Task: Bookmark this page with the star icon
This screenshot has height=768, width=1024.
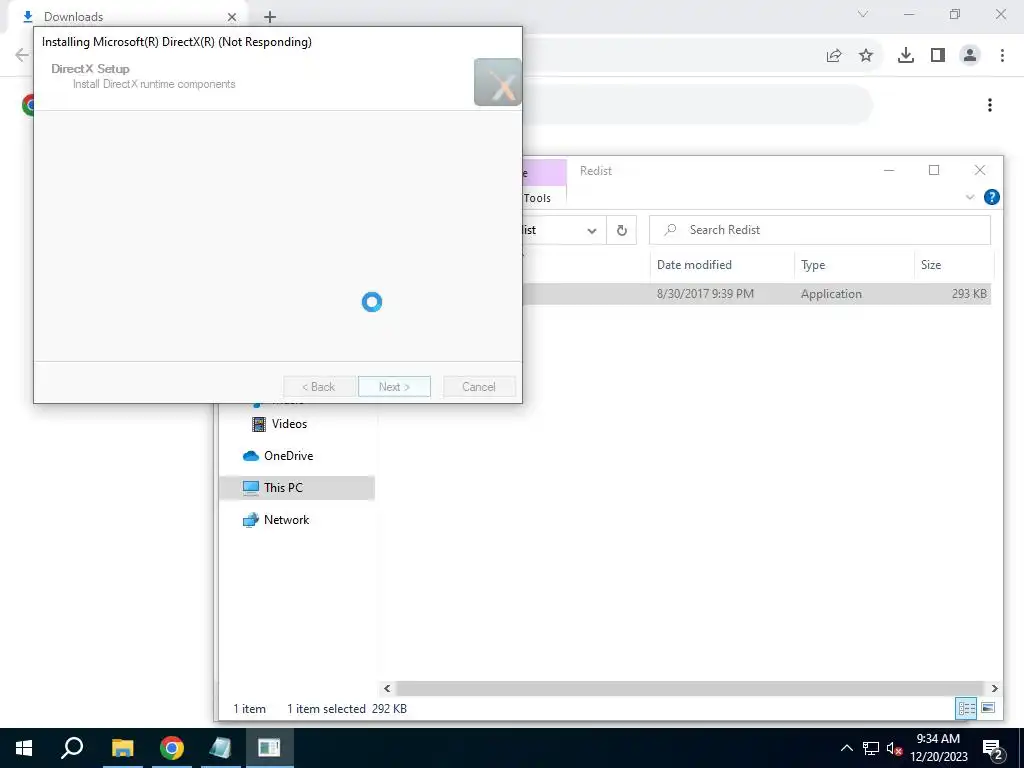Action: (866, 56)
